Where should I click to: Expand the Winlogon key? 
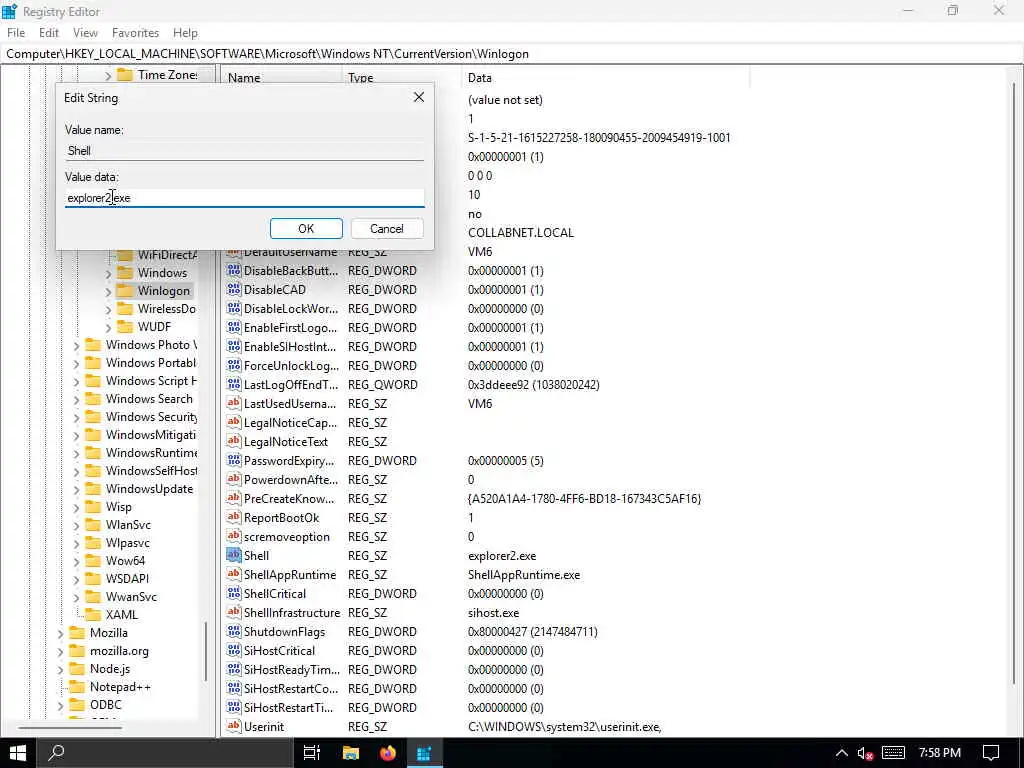click(x=108, y=291)
